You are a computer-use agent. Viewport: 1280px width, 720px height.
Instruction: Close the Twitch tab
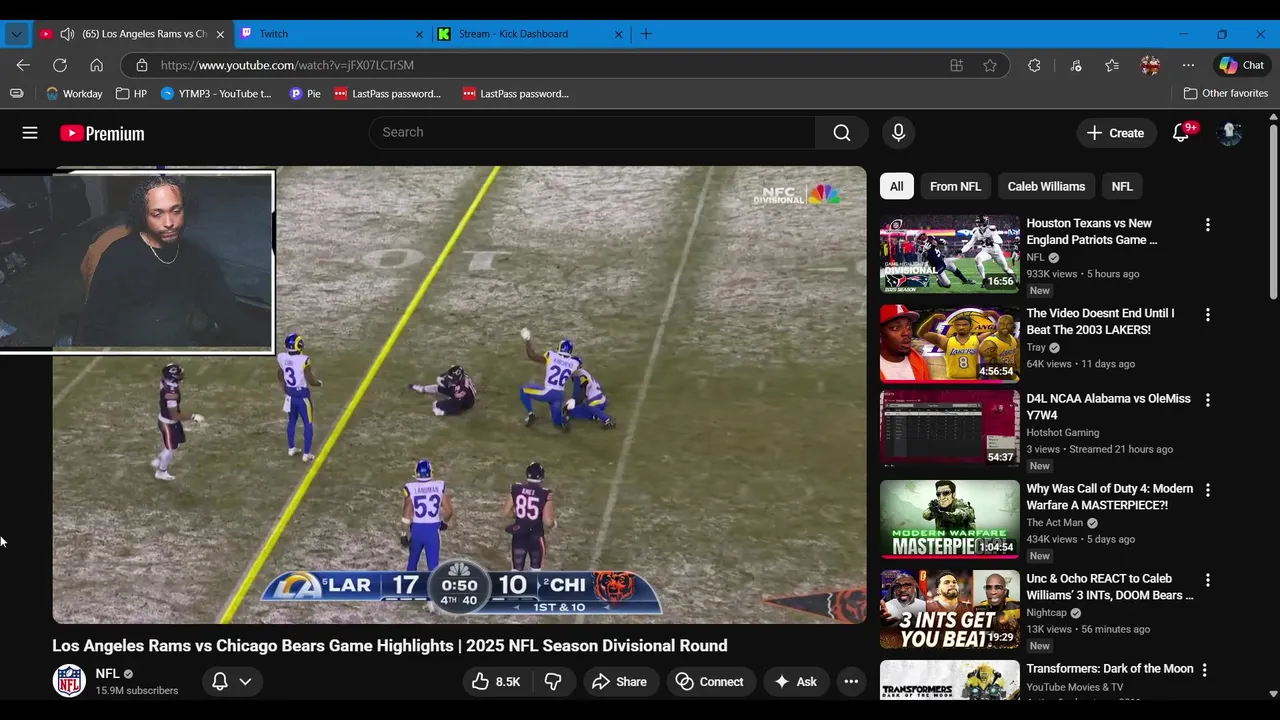point(419,34)
